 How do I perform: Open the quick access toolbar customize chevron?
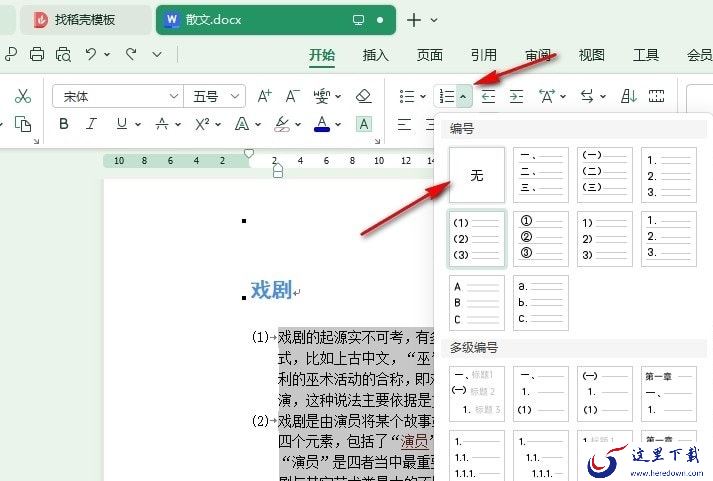tap(157, 55)
